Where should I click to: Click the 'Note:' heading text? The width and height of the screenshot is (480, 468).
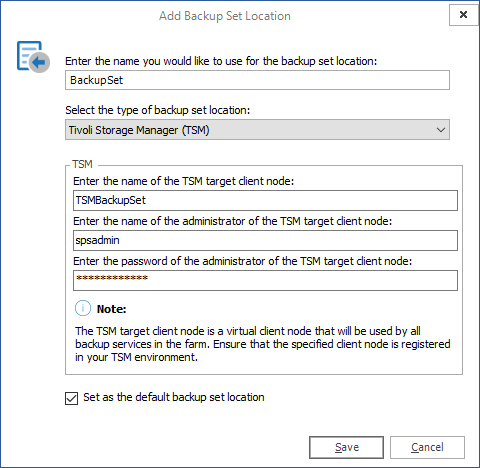click(x=111, y=309)
